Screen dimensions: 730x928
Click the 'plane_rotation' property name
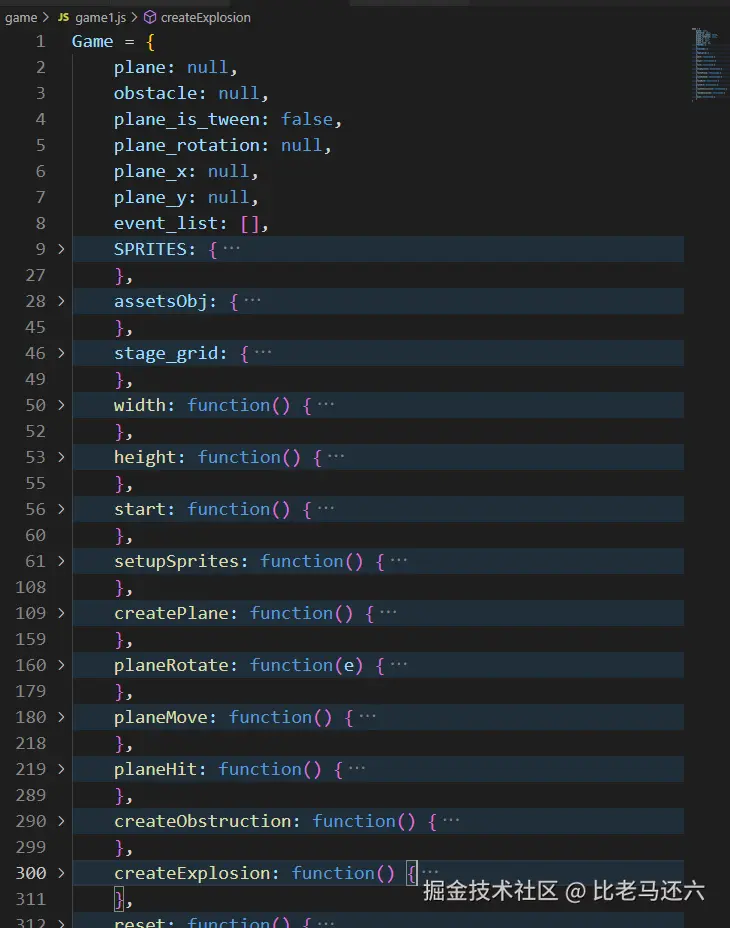tap(186, 146)
